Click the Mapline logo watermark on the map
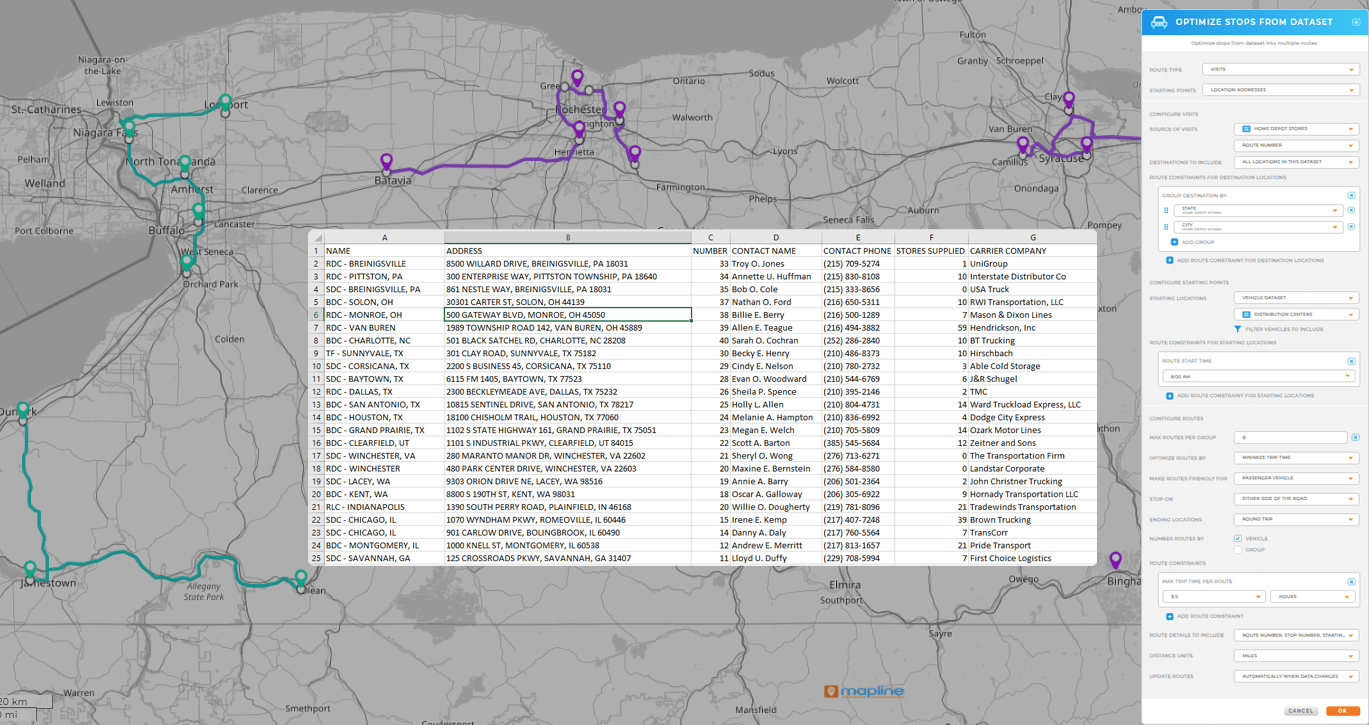The image size is (1369, 725). click(864, 690)
